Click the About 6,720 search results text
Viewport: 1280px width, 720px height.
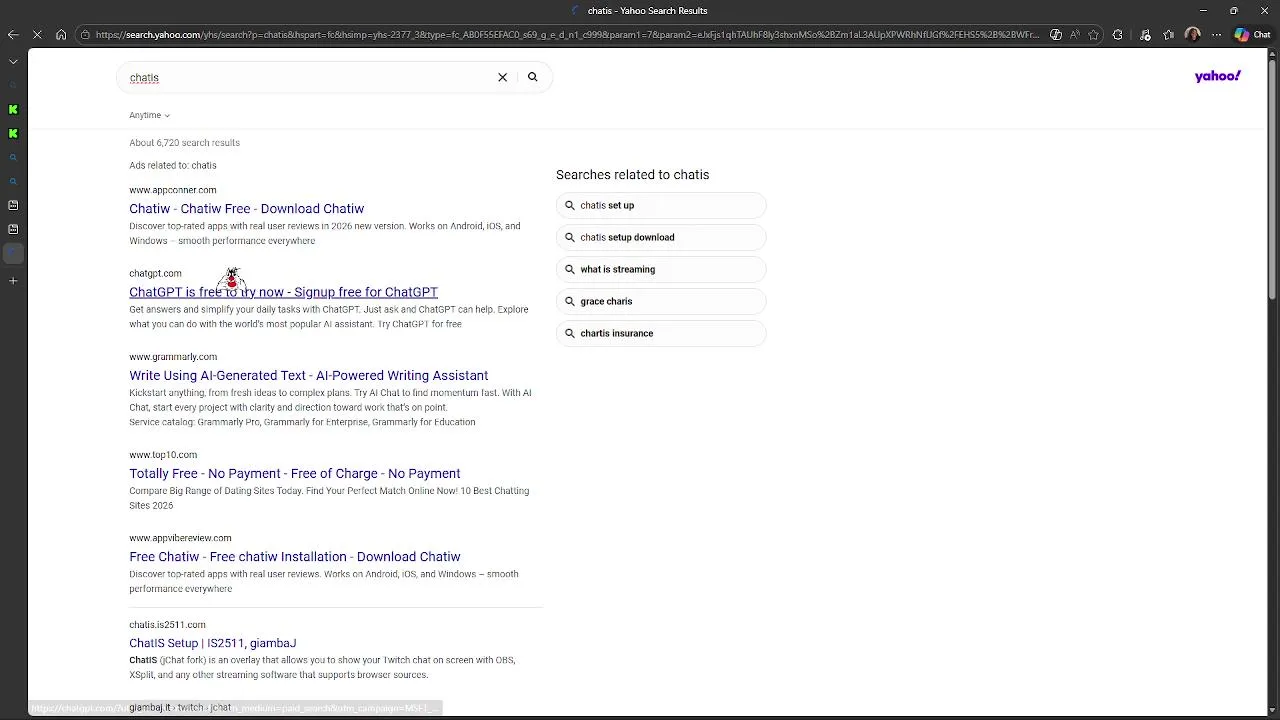coord(184,143)
